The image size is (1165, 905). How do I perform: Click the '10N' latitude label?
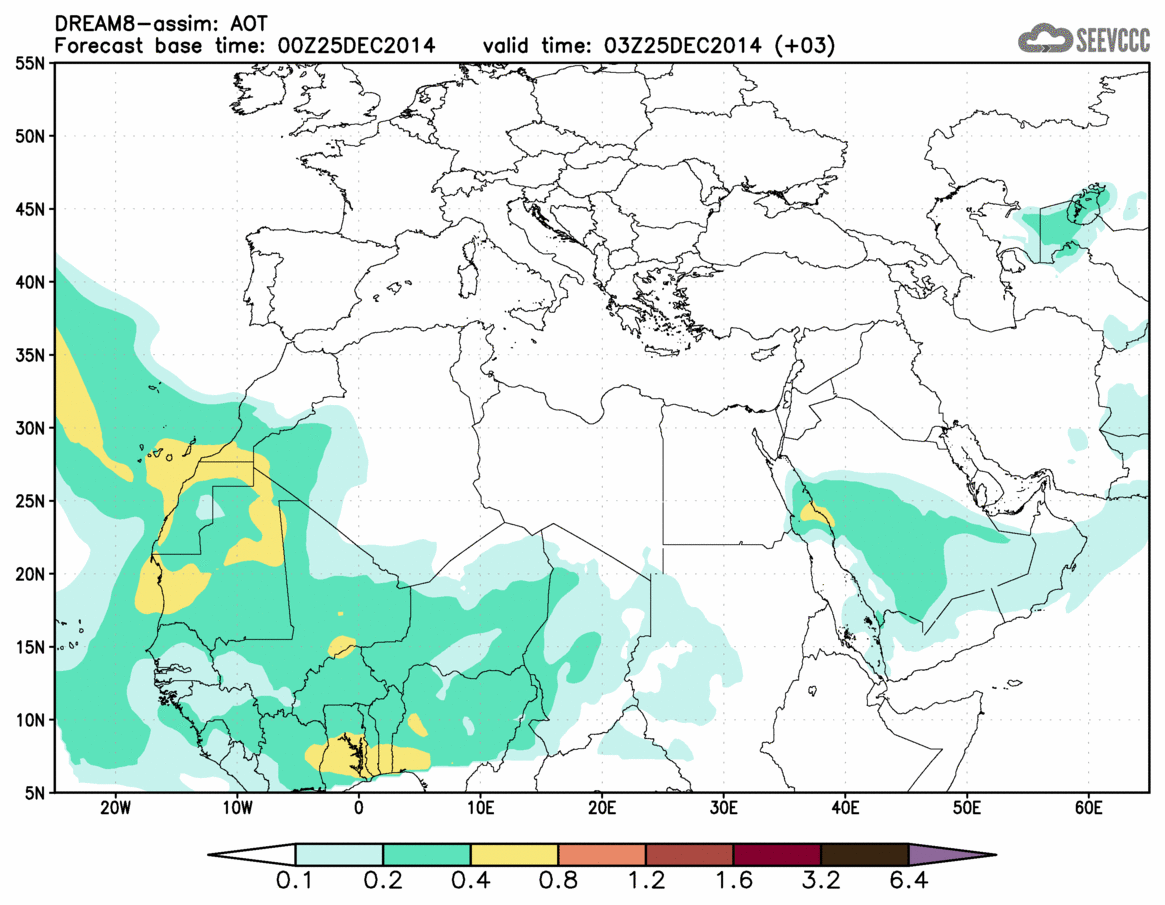30,719
